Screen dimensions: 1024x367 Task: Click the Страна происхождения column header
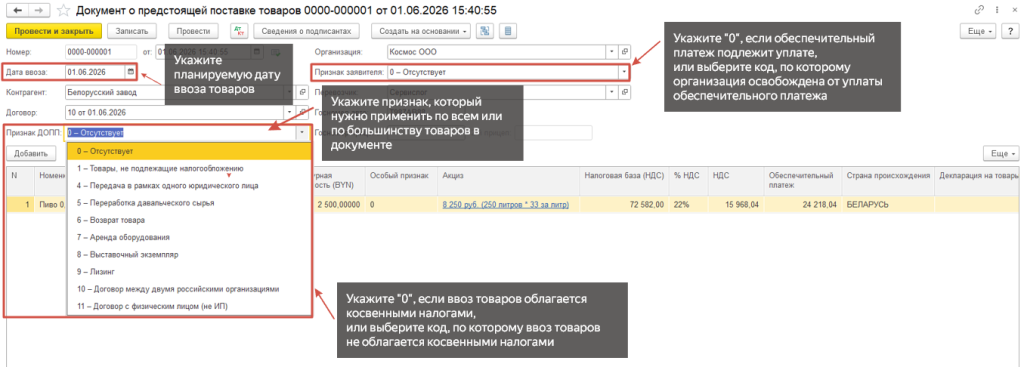pyautogui.click(x=888, y=180)
